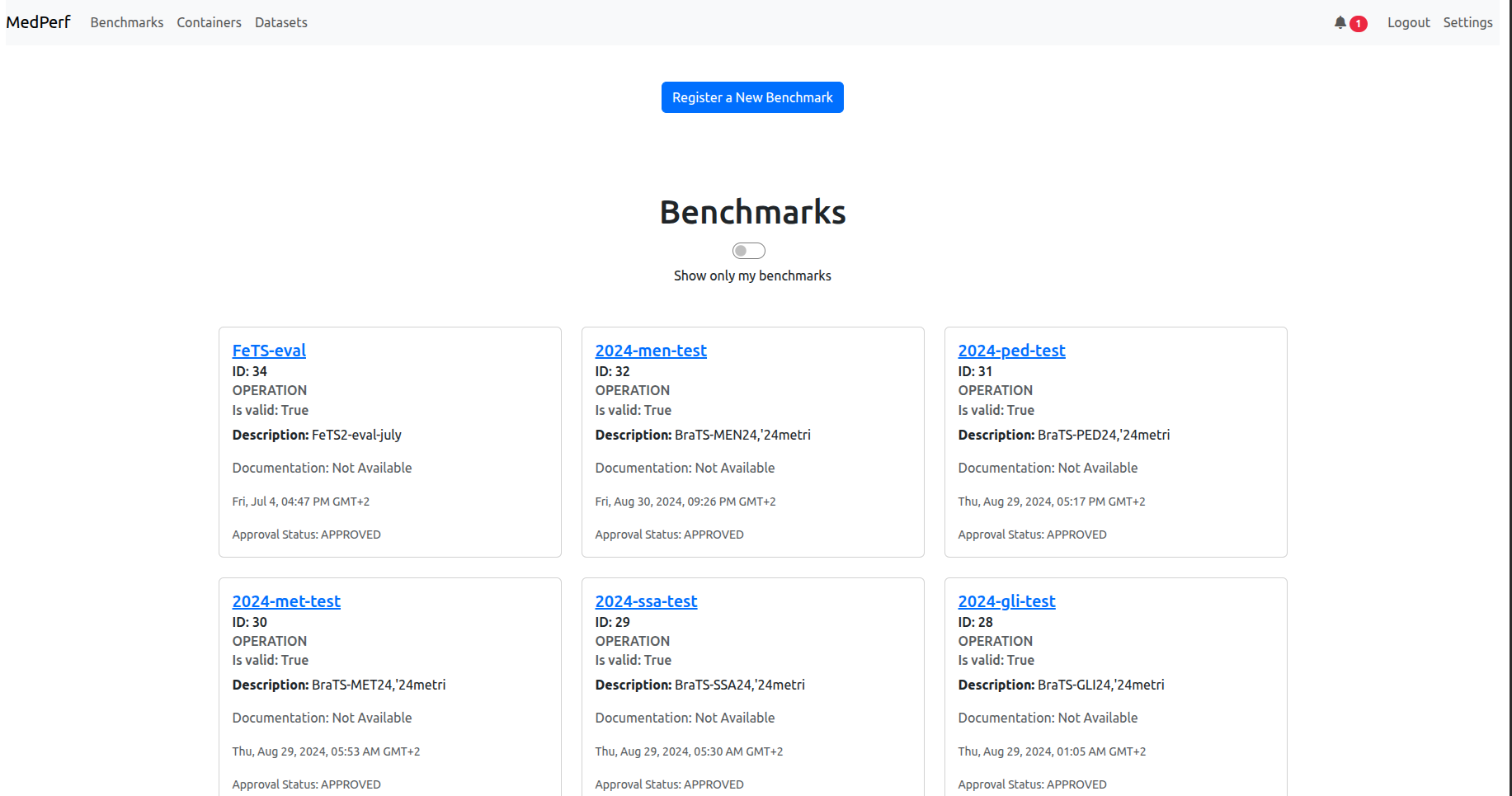1512x796 pixels.
Task: Open Settings from the navbar
Action: pos(1467,22)
